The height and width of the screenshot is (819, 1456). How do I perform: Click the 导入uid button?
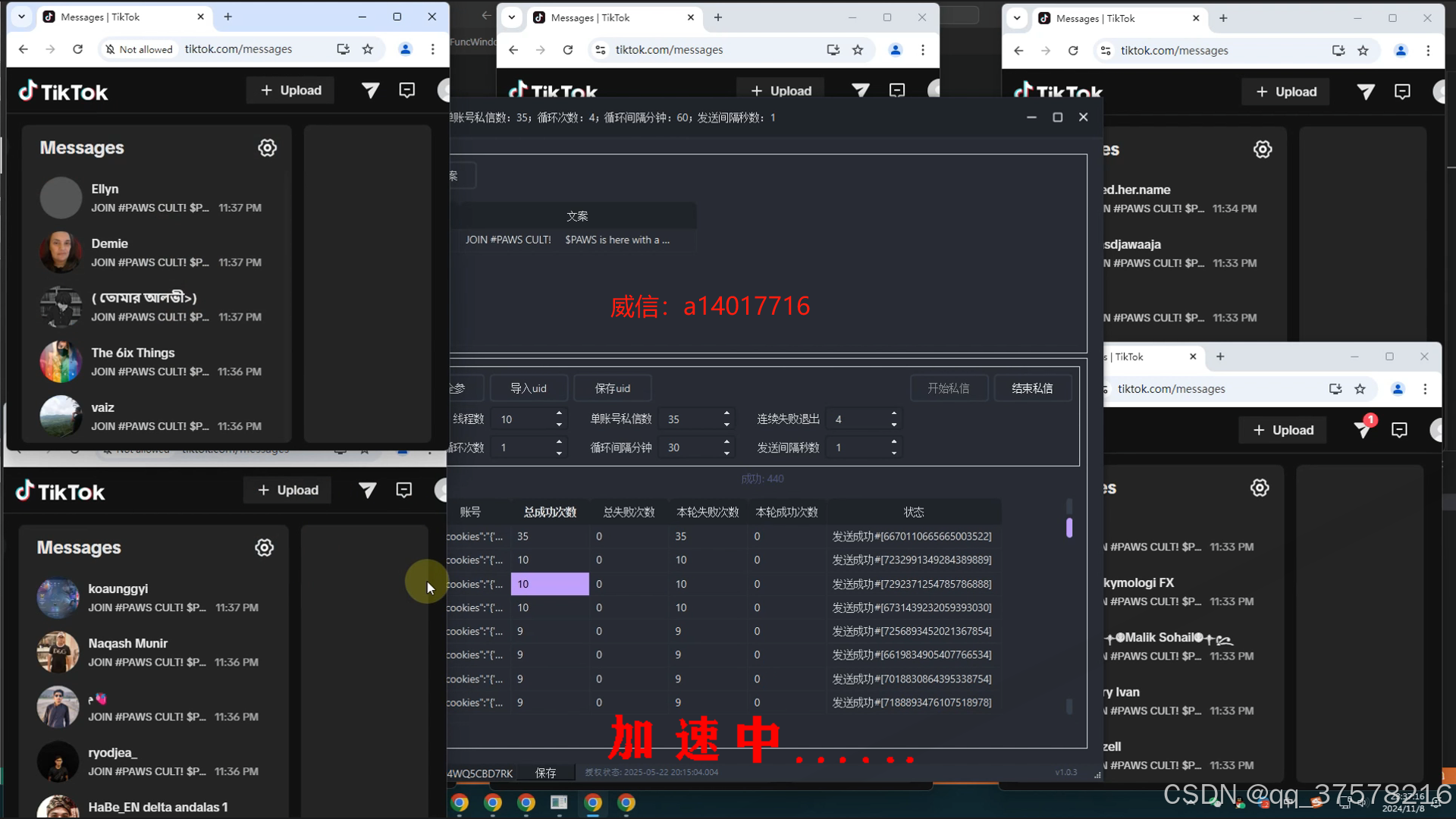[x=529, y=388]
